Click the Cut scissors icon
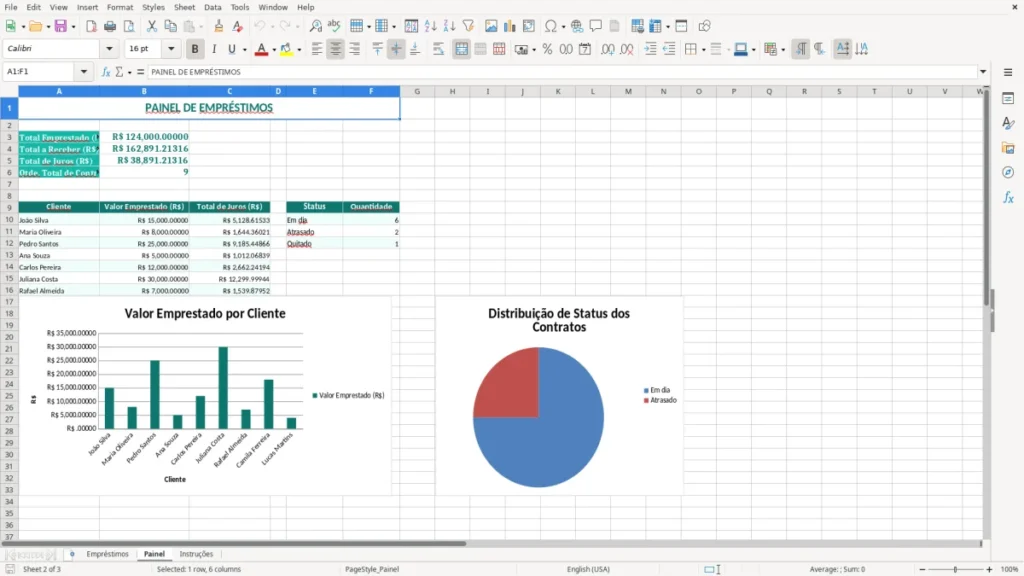This screenshot has height=576, width=1024. pyautogui.click(x=152, y=26)
